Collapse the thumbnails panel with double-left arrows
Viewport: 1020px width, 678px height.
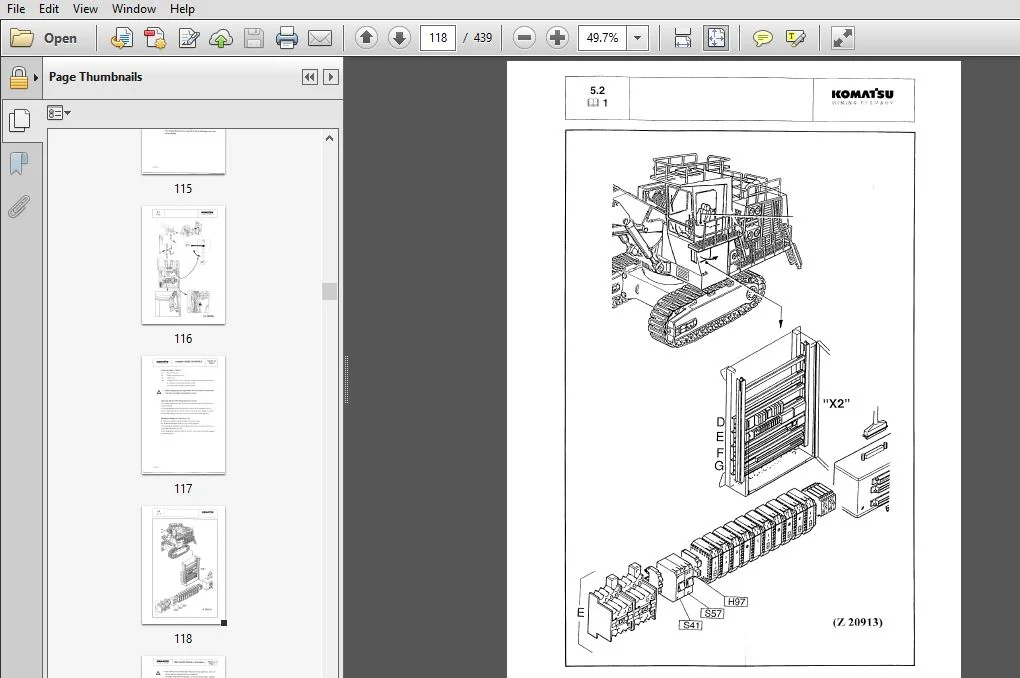pos(310,77)
